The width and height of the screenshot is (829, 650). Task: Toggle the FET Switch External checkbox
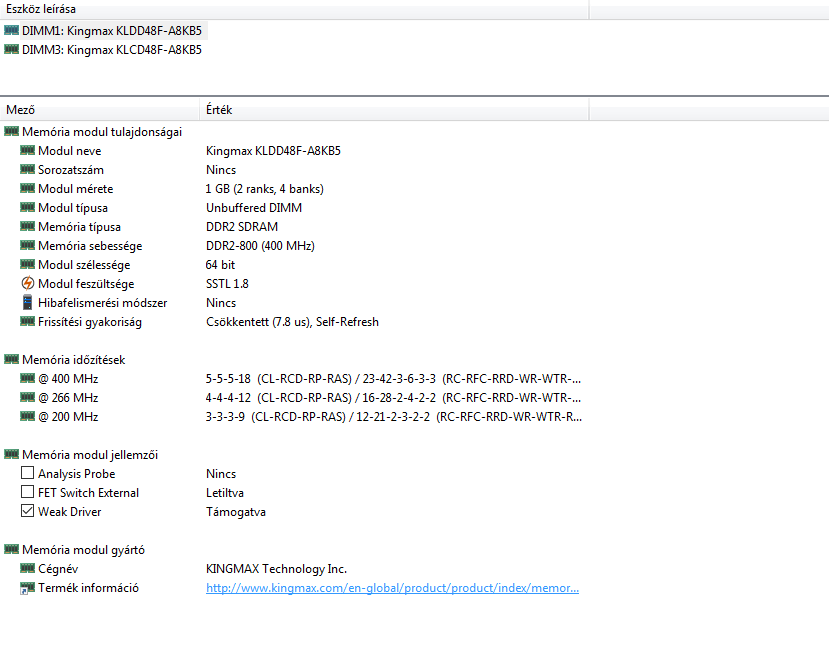[x=27, y=492]
